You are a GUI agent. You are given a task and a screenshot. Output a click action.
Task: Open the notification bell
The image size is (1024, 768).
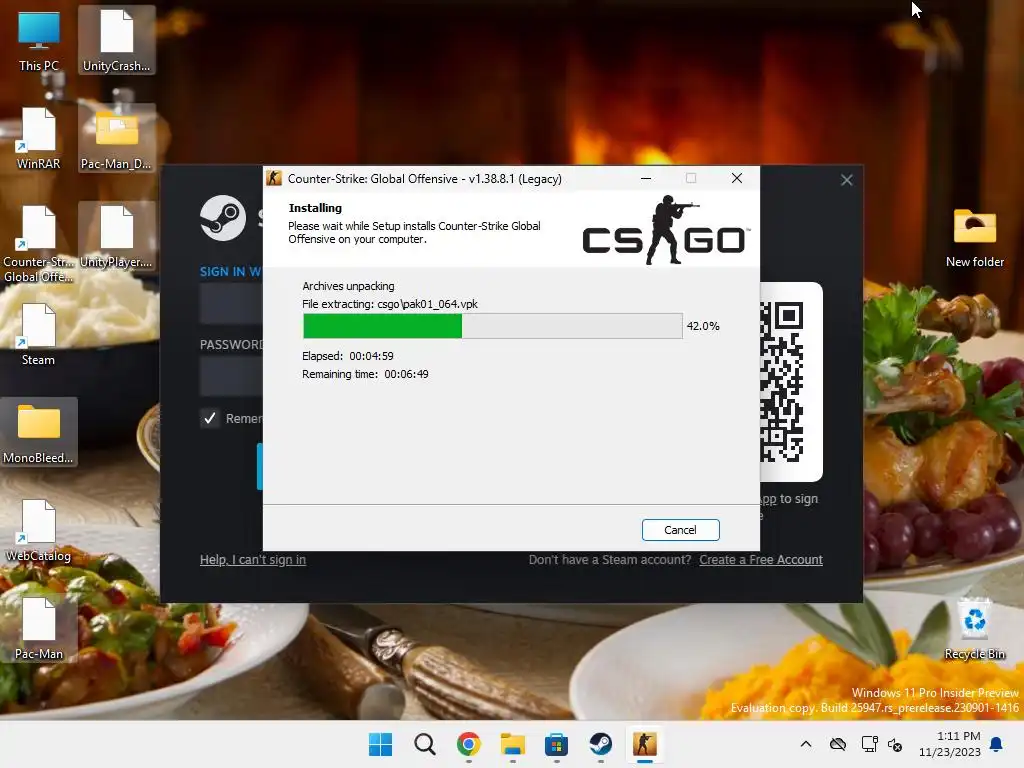(x=997, y=744)
